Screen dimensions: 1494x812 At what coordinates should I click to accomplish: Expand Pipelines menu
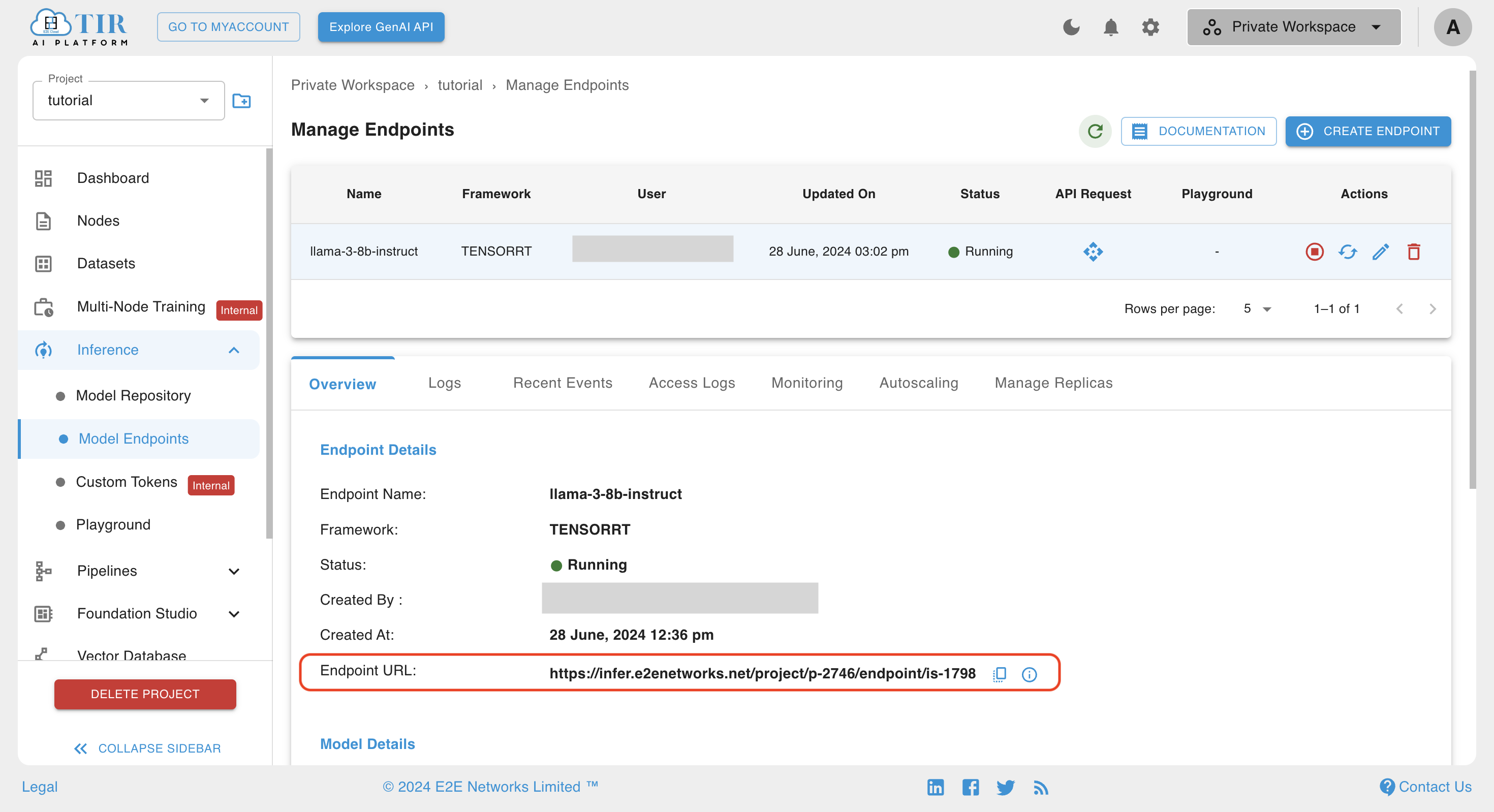234,571
